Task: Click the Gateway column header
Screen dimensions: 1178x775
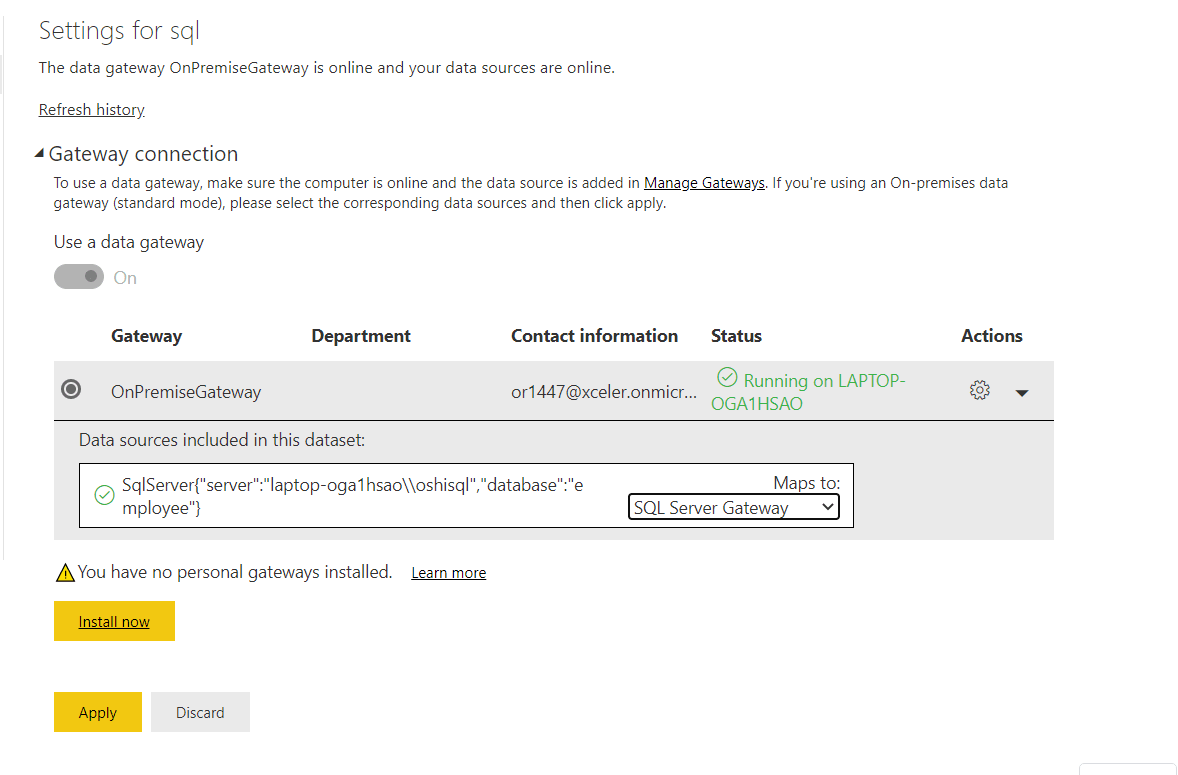Action: pos(146,336)
